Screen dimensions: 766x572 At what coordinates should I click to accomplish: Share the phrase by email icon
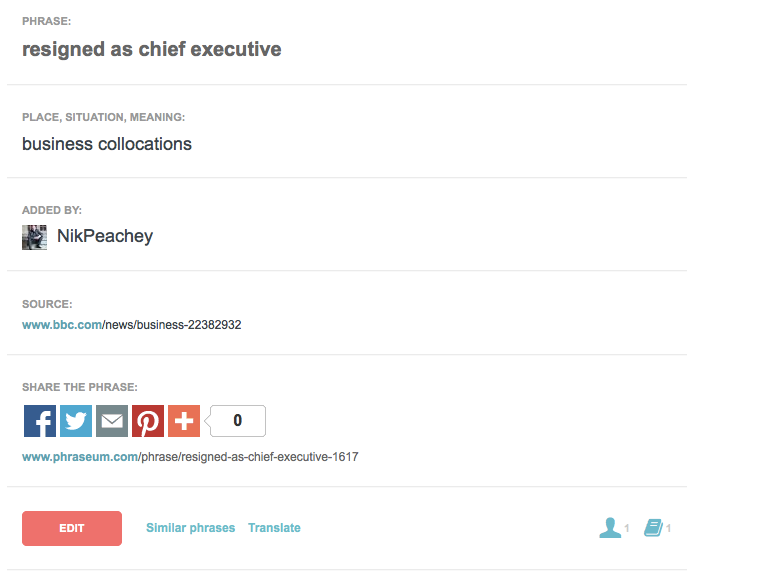(112, 421)
